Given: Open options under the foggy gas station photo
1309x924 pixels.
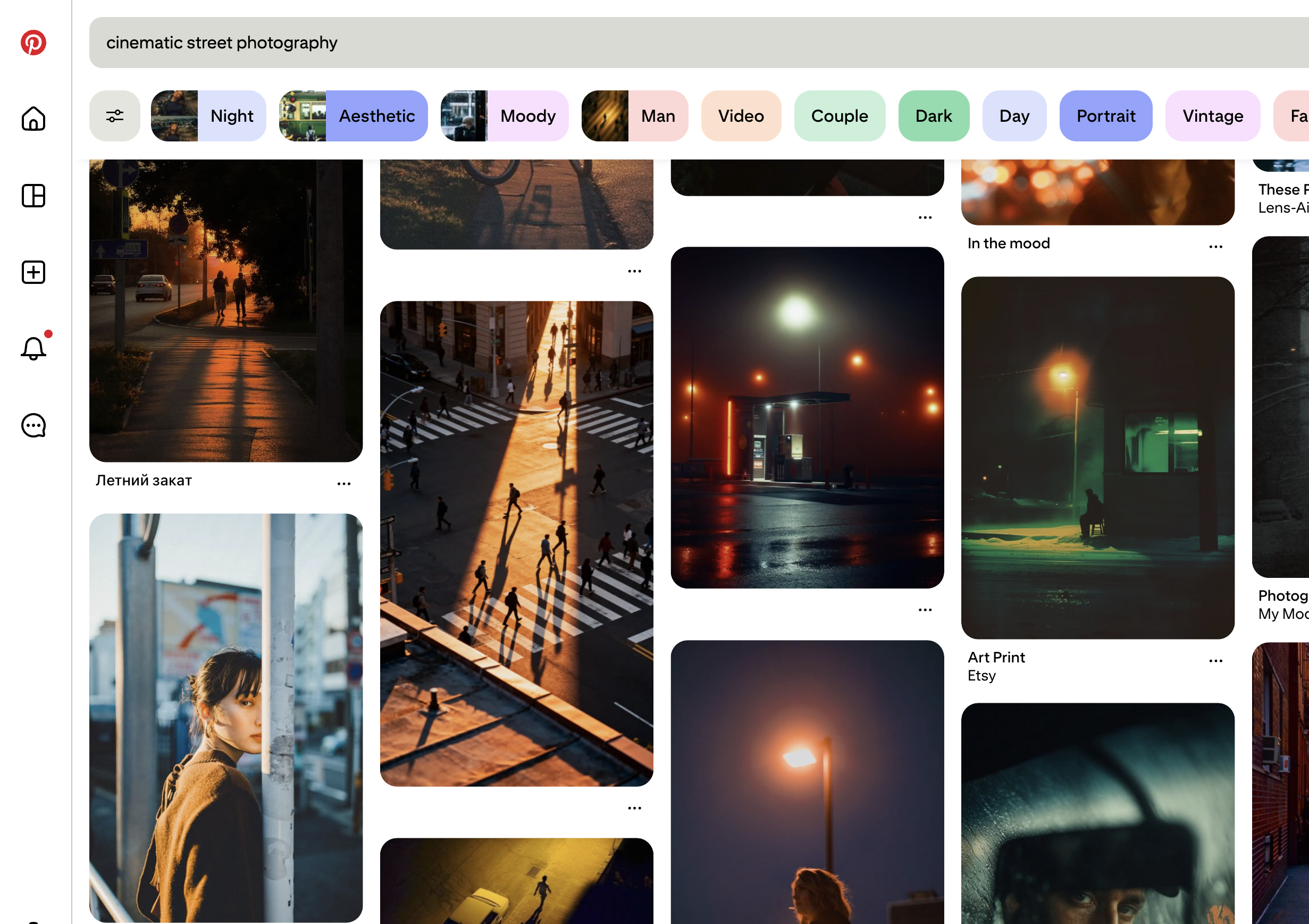Looking at the screenshot, I should click(x=925, y=609).
